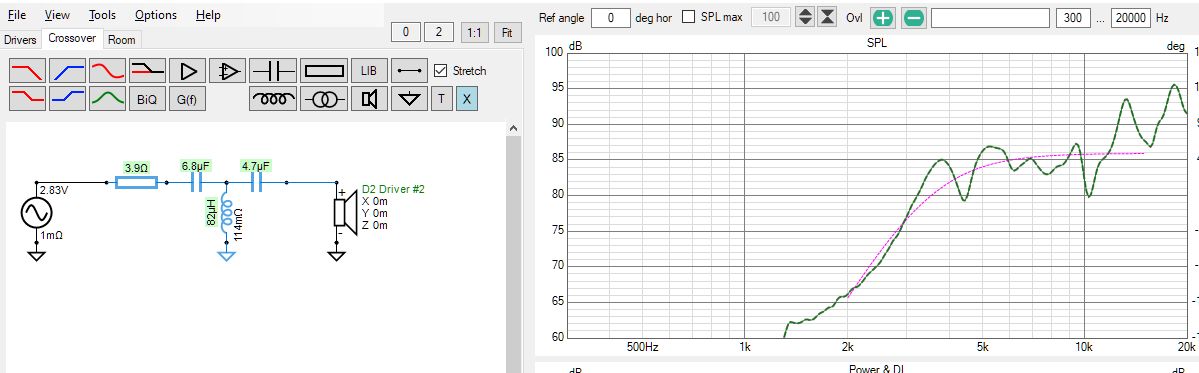The height and width of the screenshot is (373, 1199).
Task: Add a ground symbol to the schematic
Action: [x=409, y=99]
